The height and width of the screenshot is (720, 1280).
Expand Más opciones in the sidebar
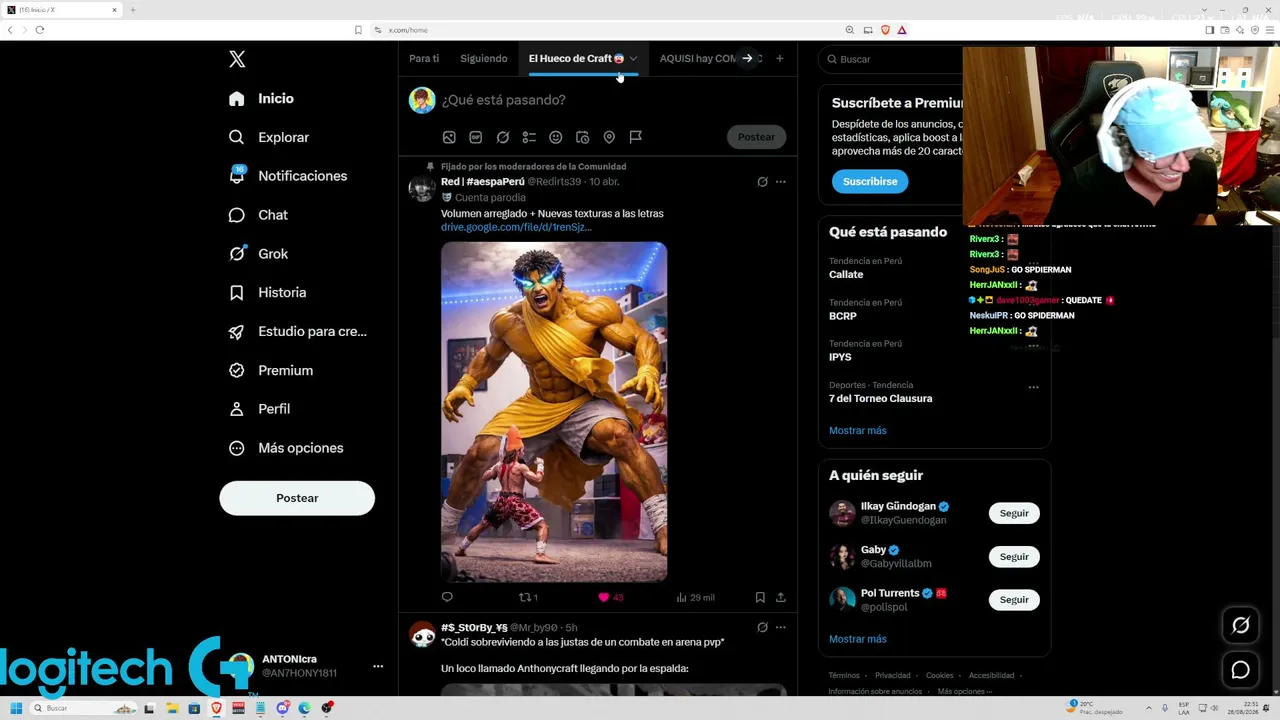pyautogui.click(x=285, y=448)
